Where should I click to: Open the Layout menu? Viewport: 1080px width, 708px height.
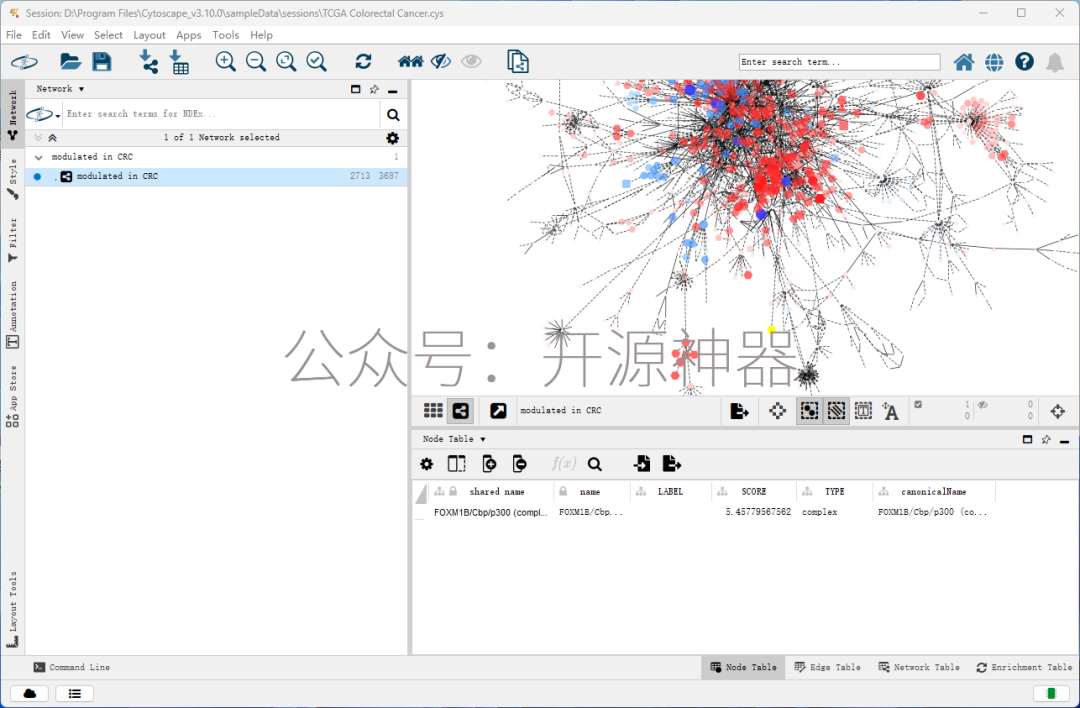coord(149,35)
